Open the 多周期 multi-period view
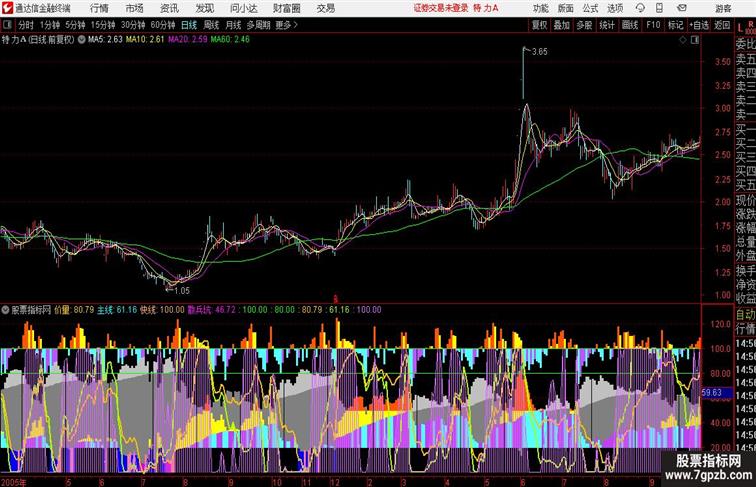 258,25
